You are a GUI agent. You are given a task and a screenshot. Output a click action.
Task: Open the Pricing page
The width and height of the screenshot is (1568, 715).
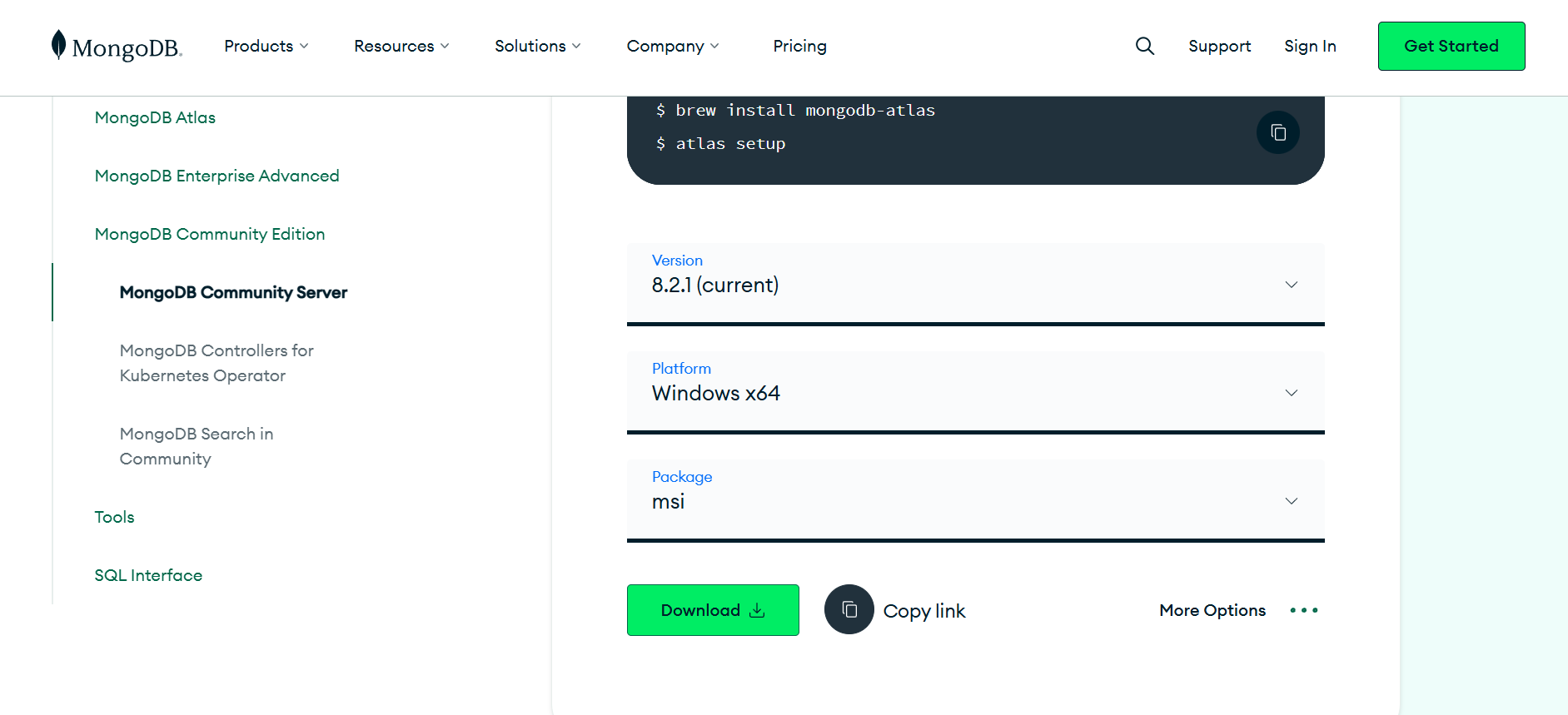coord(799,46)
